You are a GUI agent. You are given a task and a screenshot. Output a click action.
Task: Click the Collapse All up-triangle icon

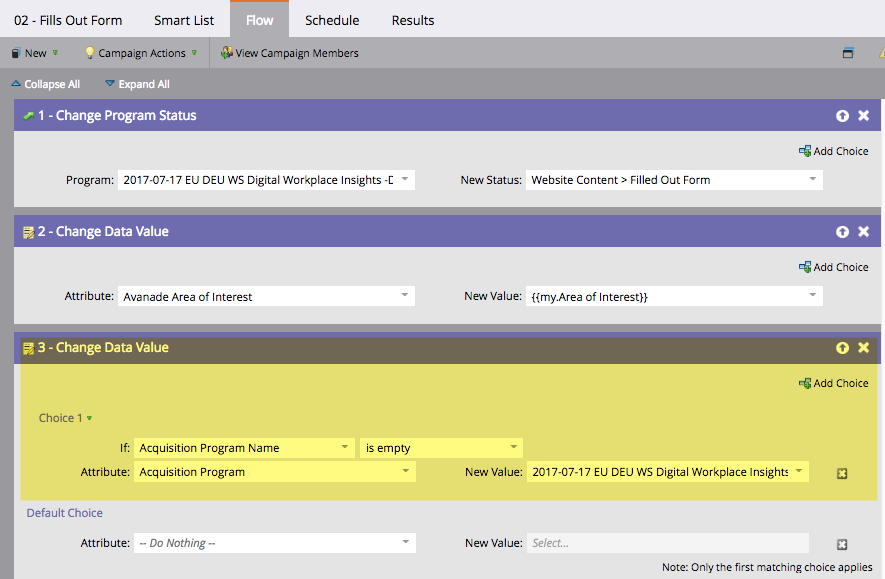pyautogui.click(x=16, y=84)
